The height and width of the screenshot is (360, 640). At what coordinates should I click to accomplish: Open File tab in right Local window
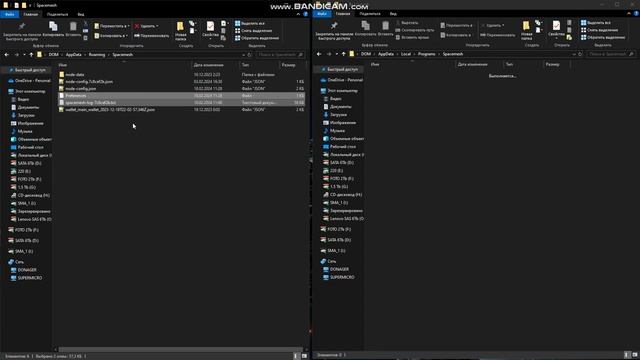click(322, 14)
